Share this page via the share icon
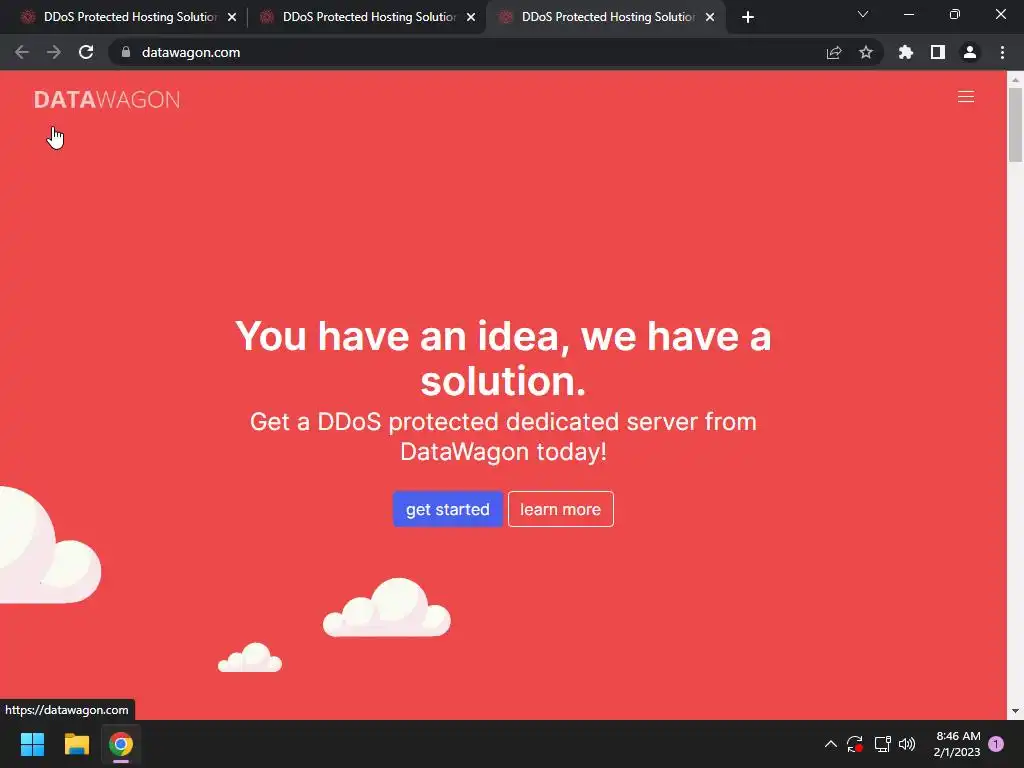1024x768 pixels. point(834,52)
